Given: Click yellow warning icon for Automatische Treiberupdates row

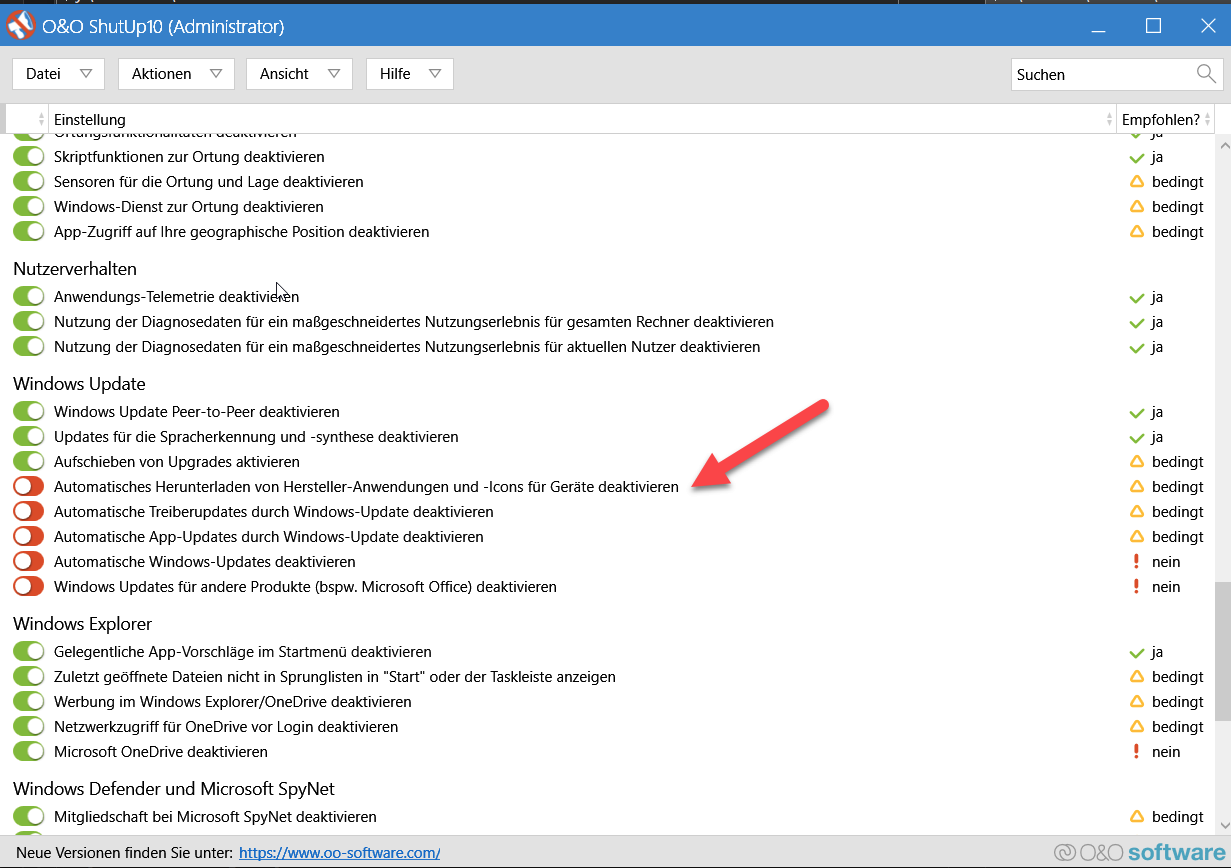Looking at the screenshot, I should (x=1136, y=512).
